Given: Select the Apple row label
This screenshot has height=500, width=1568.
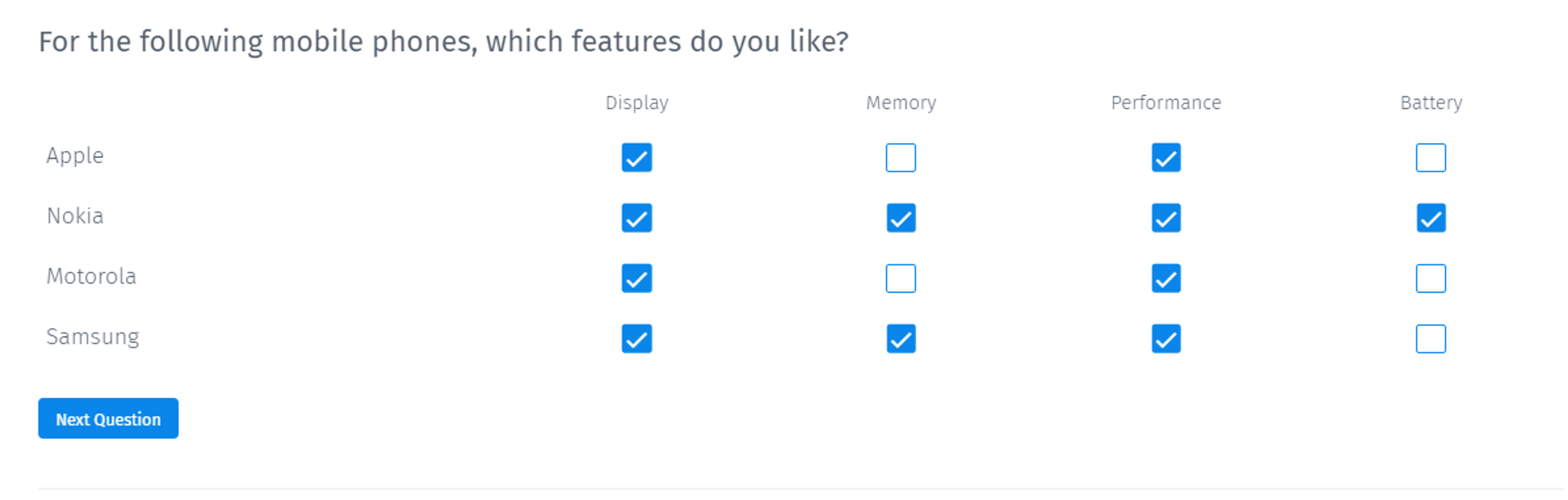Looking at the screenshot, I should tap(75, 156).
